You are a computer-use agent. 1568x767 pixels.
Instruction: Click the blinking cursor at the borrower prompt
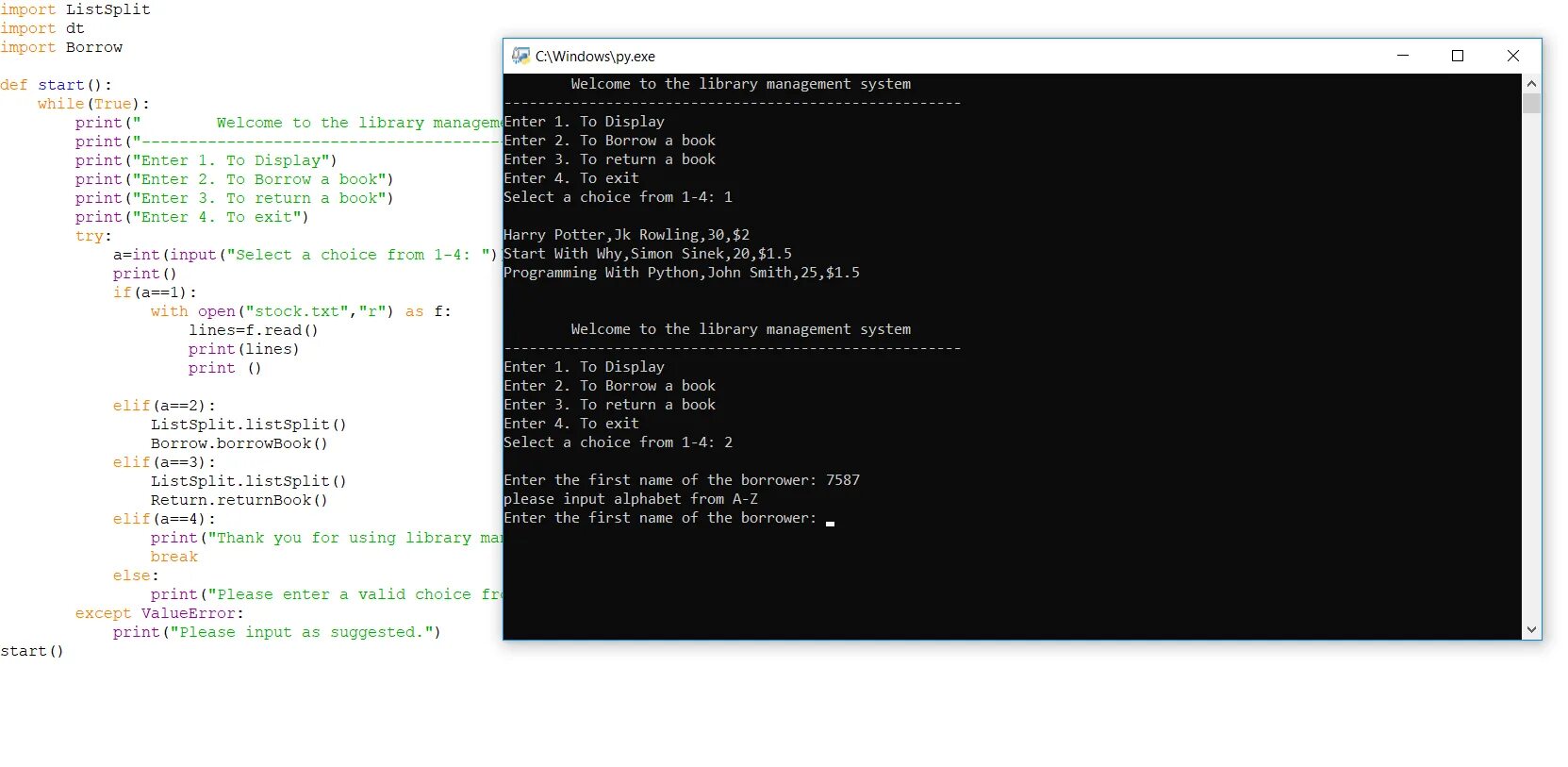point(830,523)
